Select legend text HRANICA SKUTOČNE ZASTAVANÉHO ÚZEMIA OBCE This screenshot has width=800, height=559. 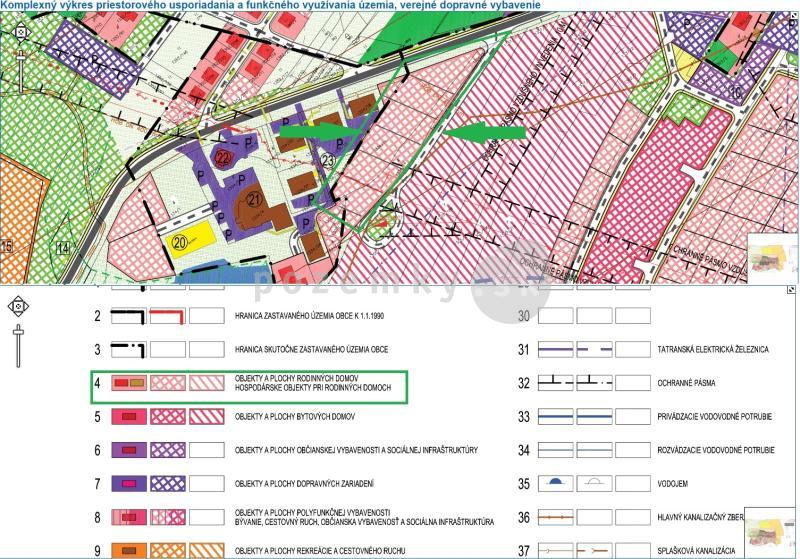pyautogui.click(x=311, y=350)
